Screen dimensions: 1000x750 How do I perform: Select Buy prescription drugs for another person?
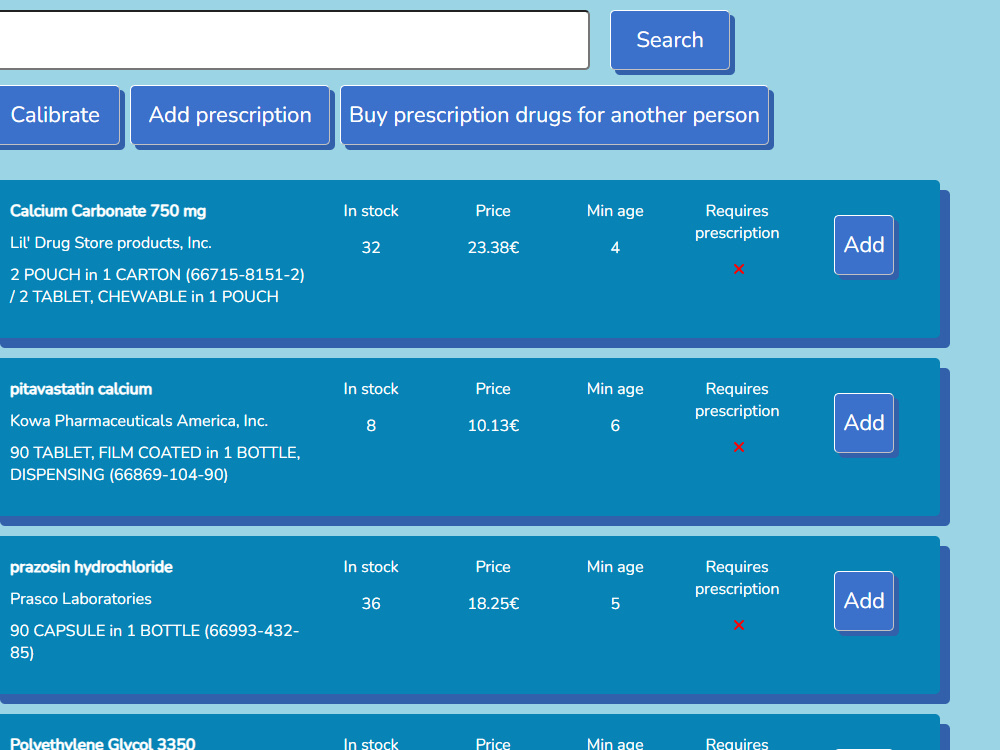554,115
